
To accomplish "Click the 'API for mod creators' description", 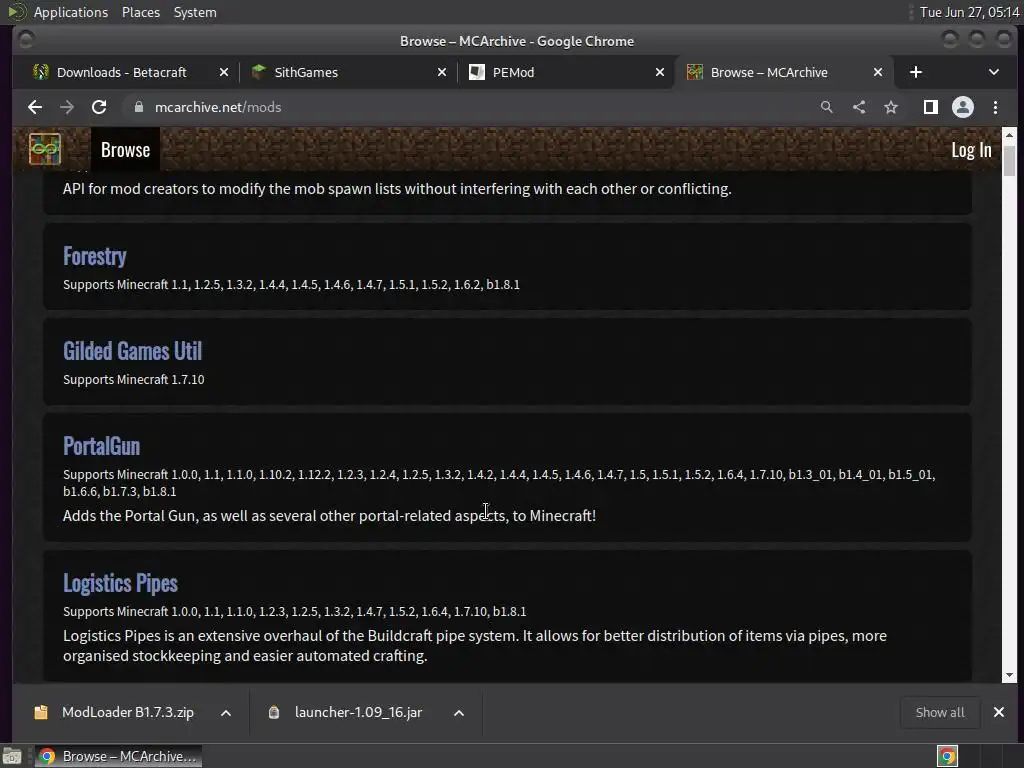I will click(397, 189).
